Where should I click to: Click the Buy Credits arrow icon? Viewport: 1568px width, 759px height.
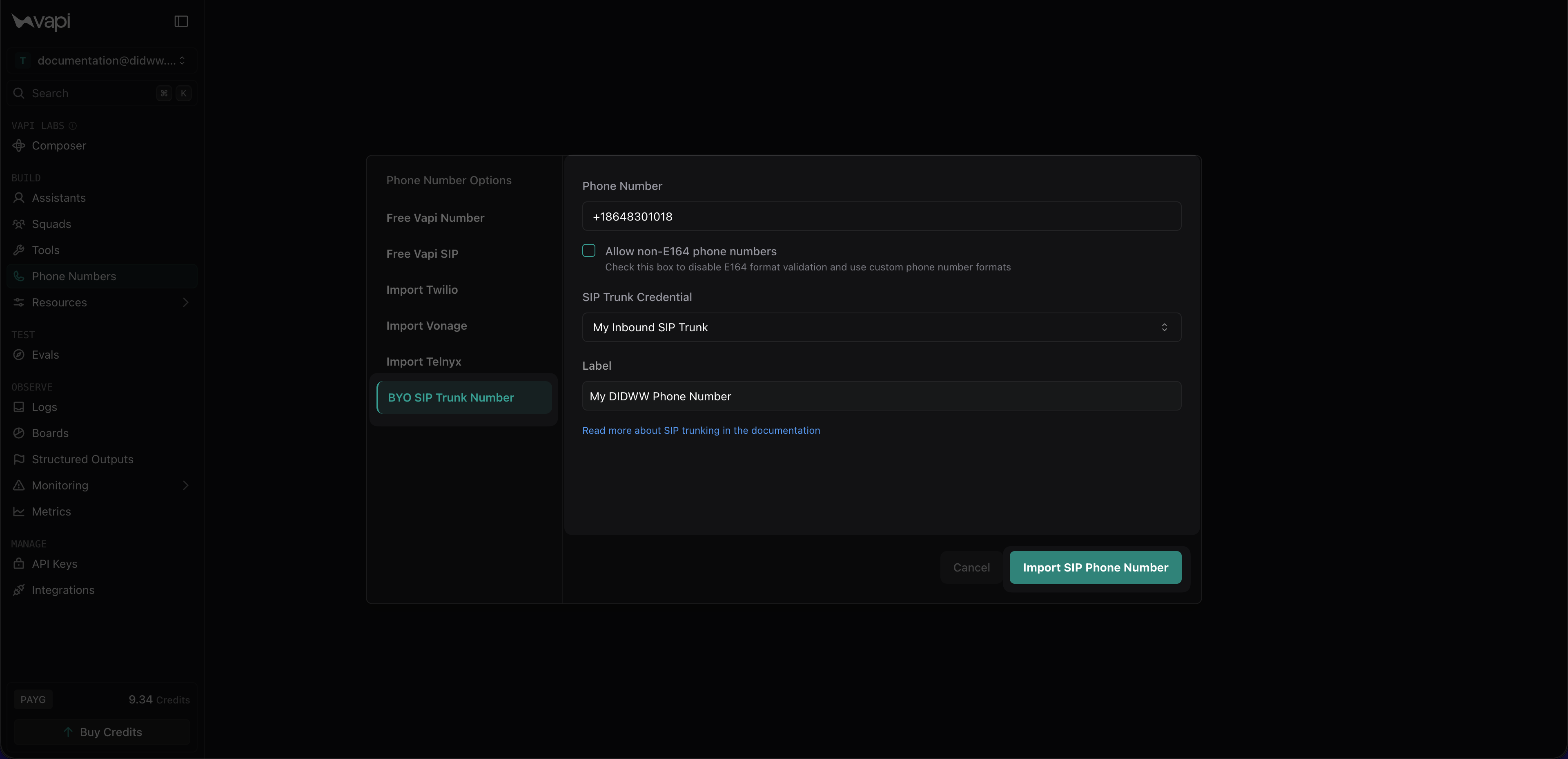pos(68,732)
